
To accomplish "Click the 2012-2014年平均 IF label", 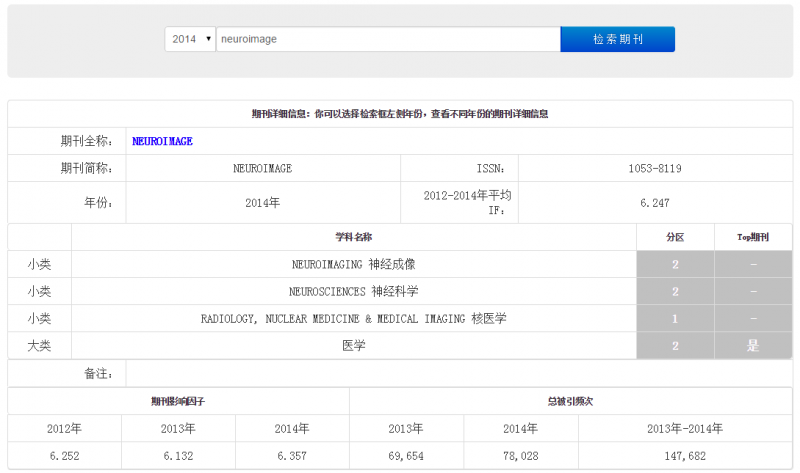I will click(x=467, y=203).
